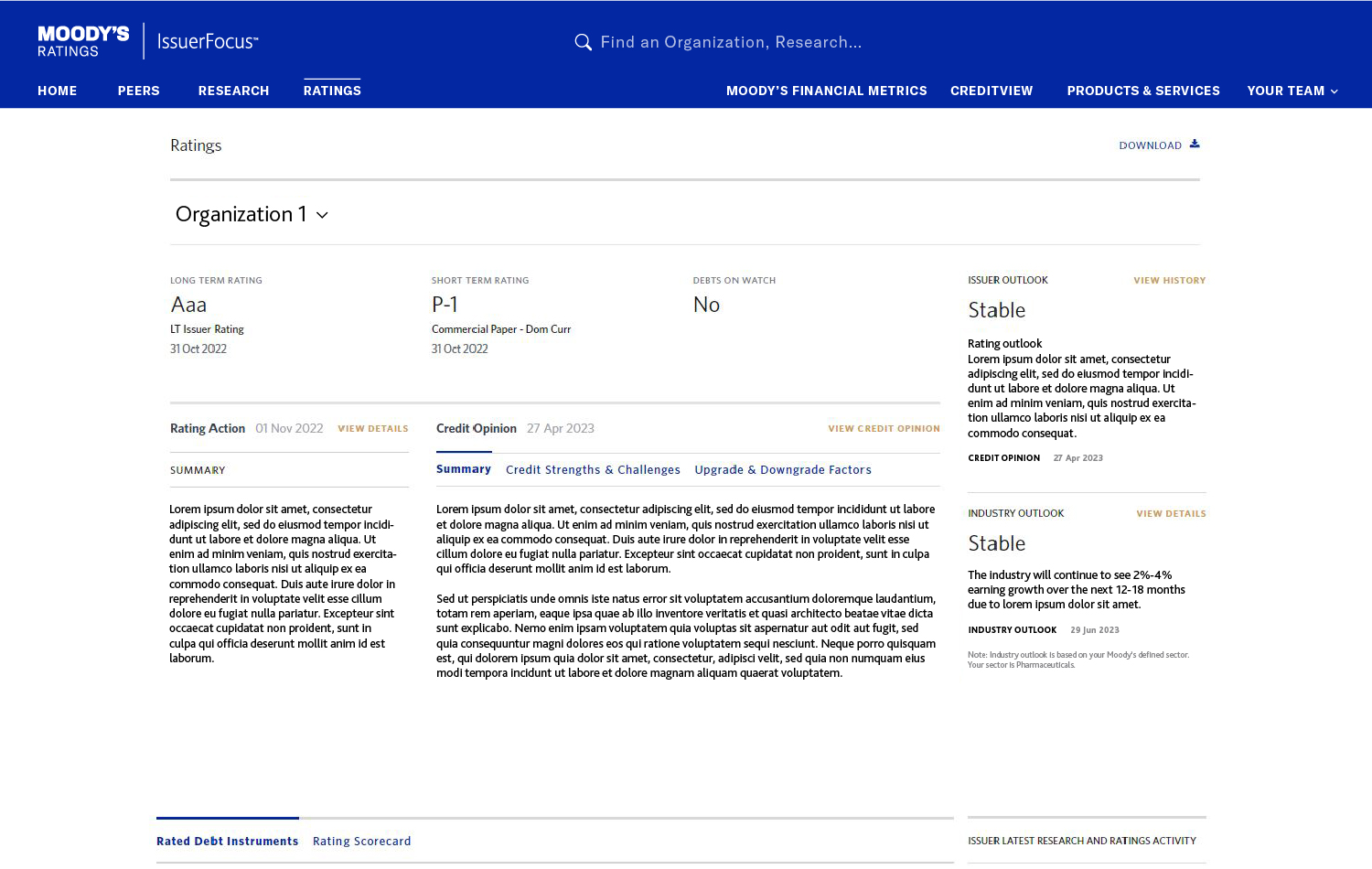The height and width of the screenshot is (869, 1372).
Task: Expand the YOUR TEAM dropdown
Action: coord(1292,91)
